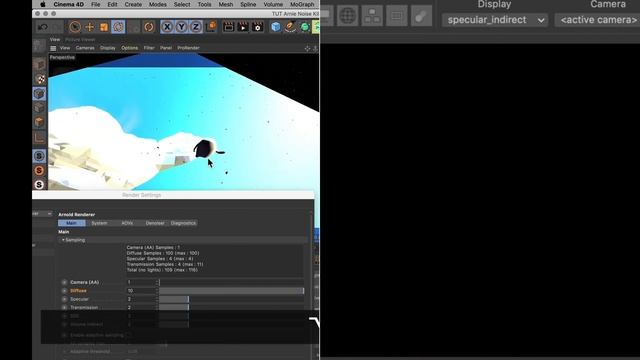Toggle the Y axis lock

[x=181, y=27]
